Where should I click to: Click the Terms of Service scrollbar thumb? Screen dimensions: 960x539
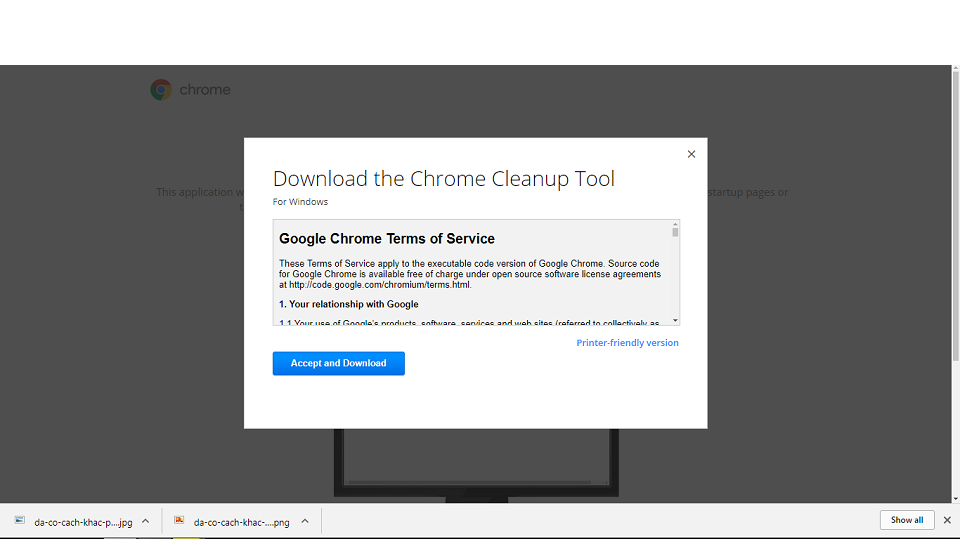pos(675,232)
